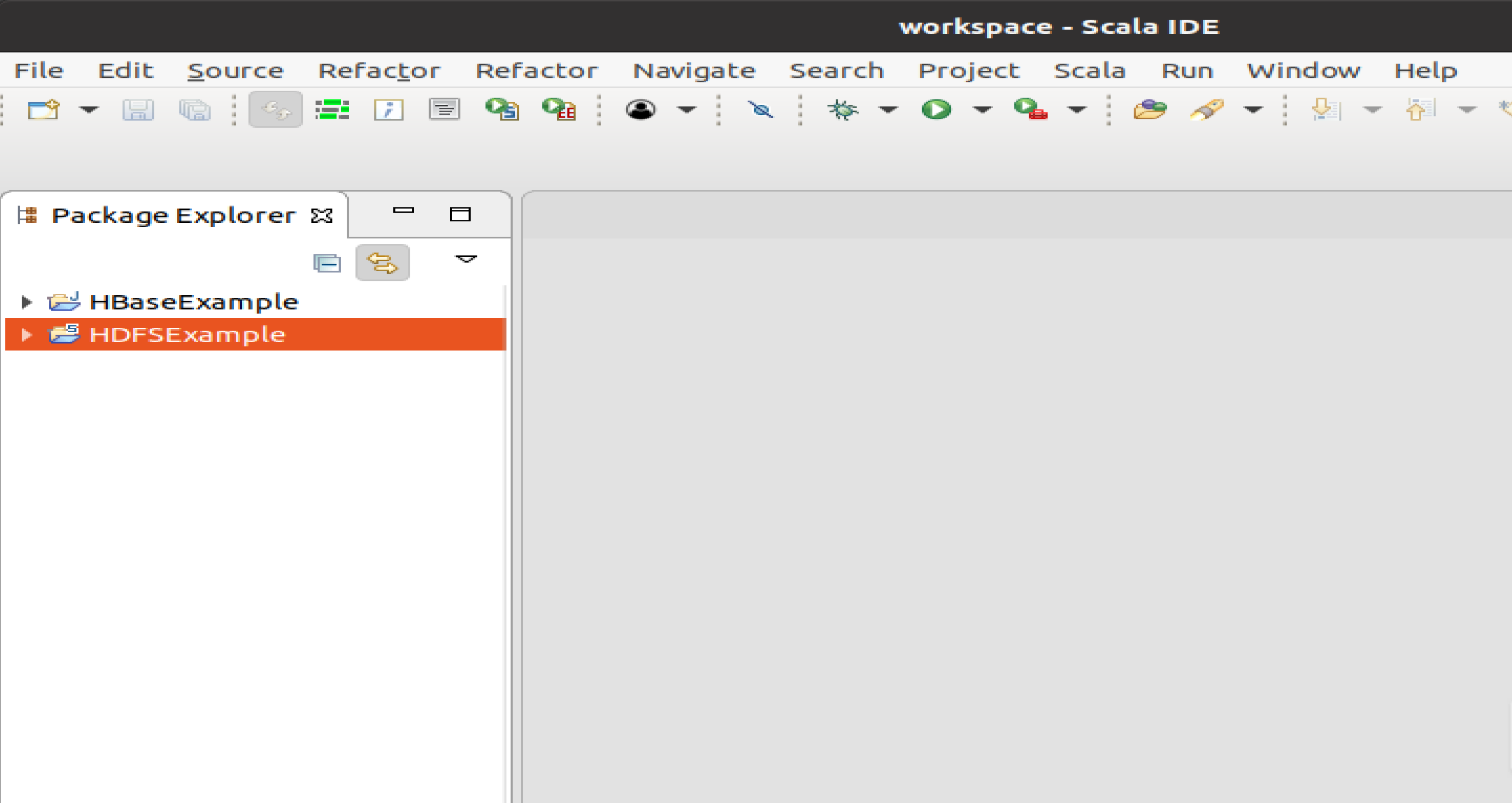Toggle the highlighted refresh toolbar button
The image size is (1512, 803).
click(275, 110)
